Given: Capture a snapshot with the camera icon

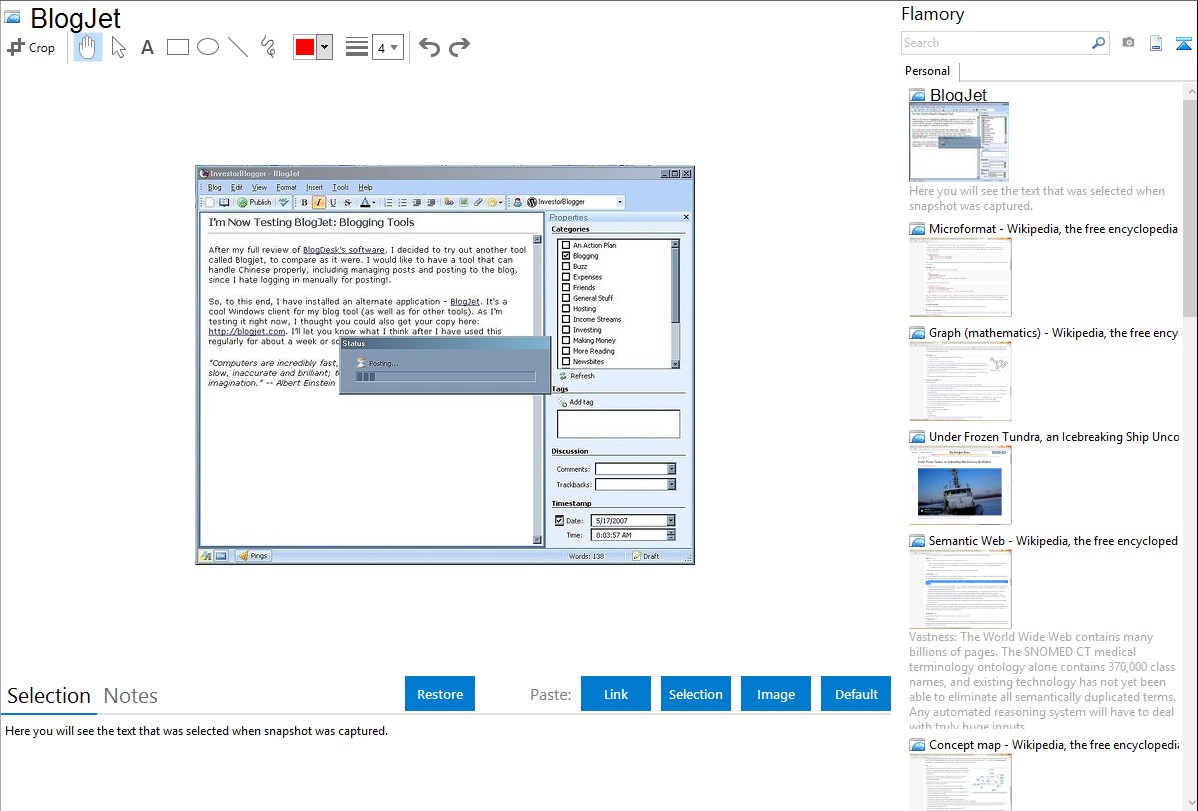Looking at the screenshot, I should click(1128, 43).
